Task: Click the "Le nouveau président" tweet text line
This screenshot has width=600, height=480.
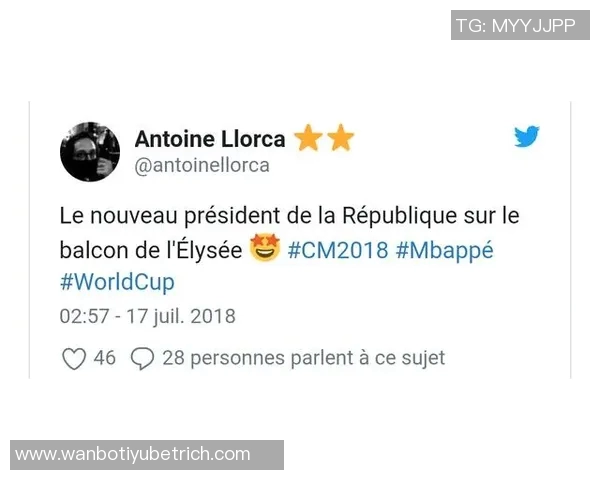Action: [289, 216]
